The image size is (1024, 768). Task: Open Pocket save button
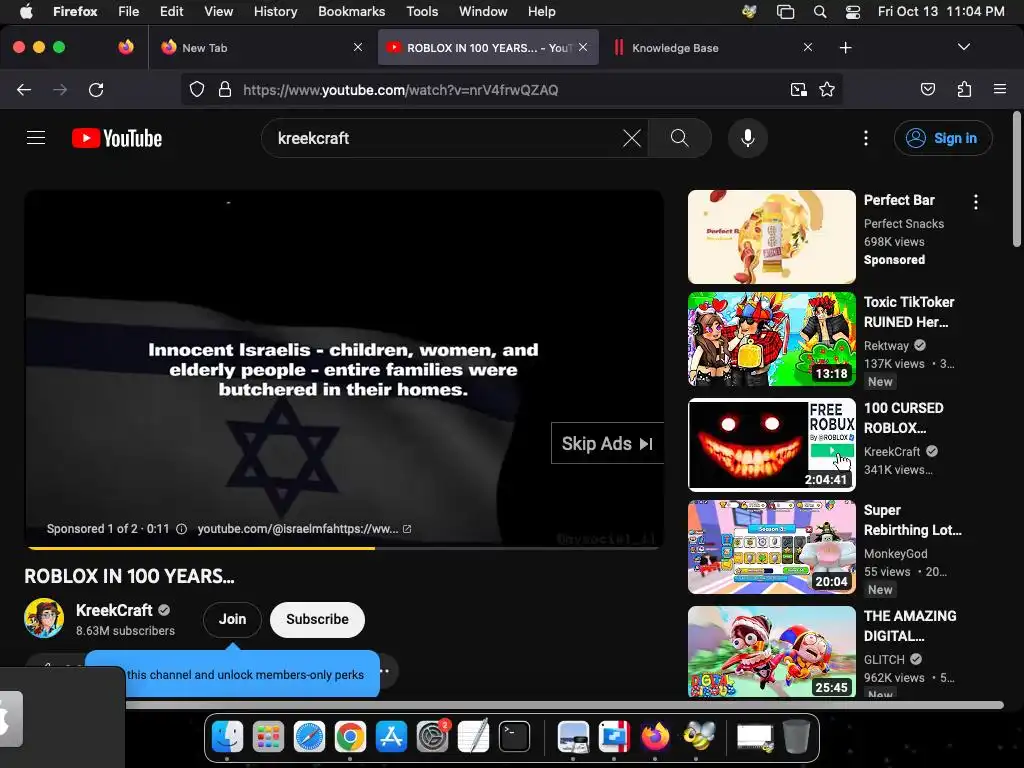pyautogui.click(x=927, y=89)
